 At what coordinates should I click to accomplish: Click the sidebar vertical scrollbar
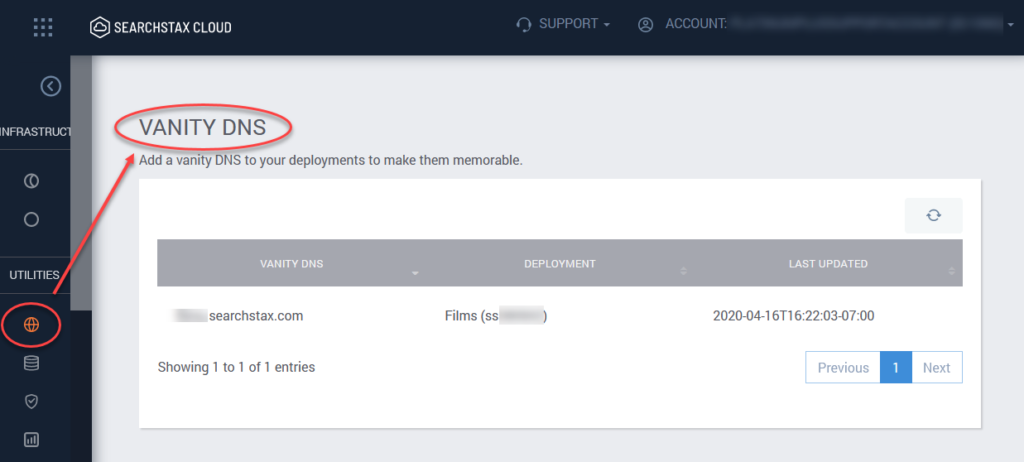(81, 182)
